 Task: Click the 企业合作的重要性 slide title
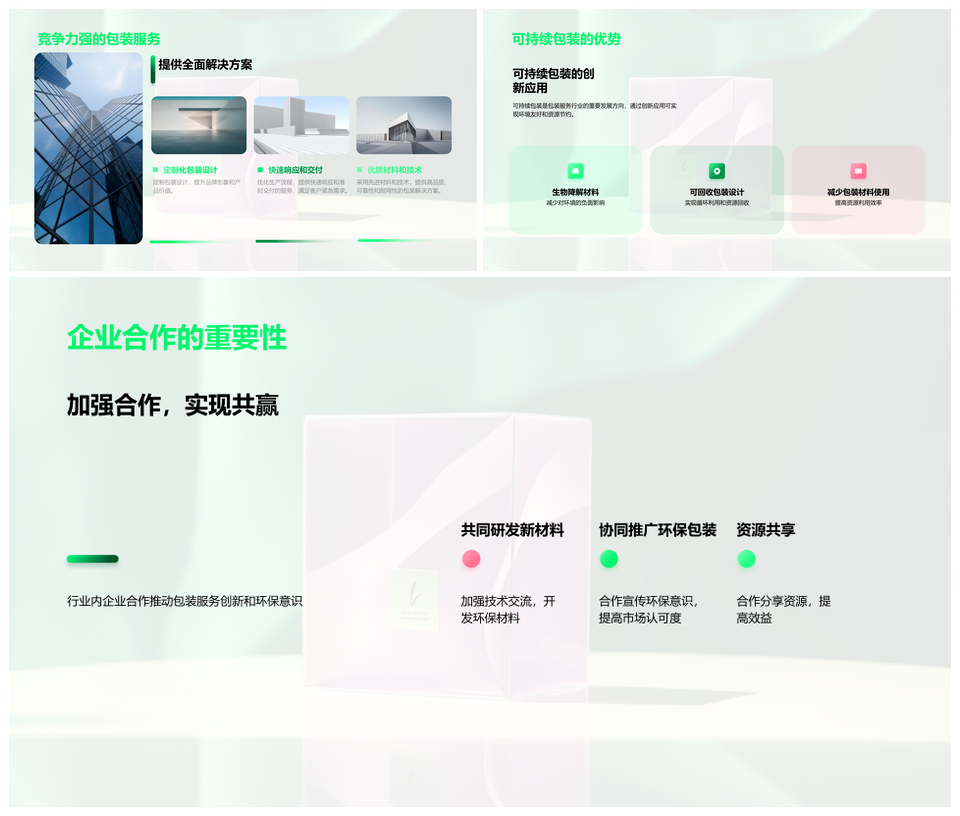(177, 338)
